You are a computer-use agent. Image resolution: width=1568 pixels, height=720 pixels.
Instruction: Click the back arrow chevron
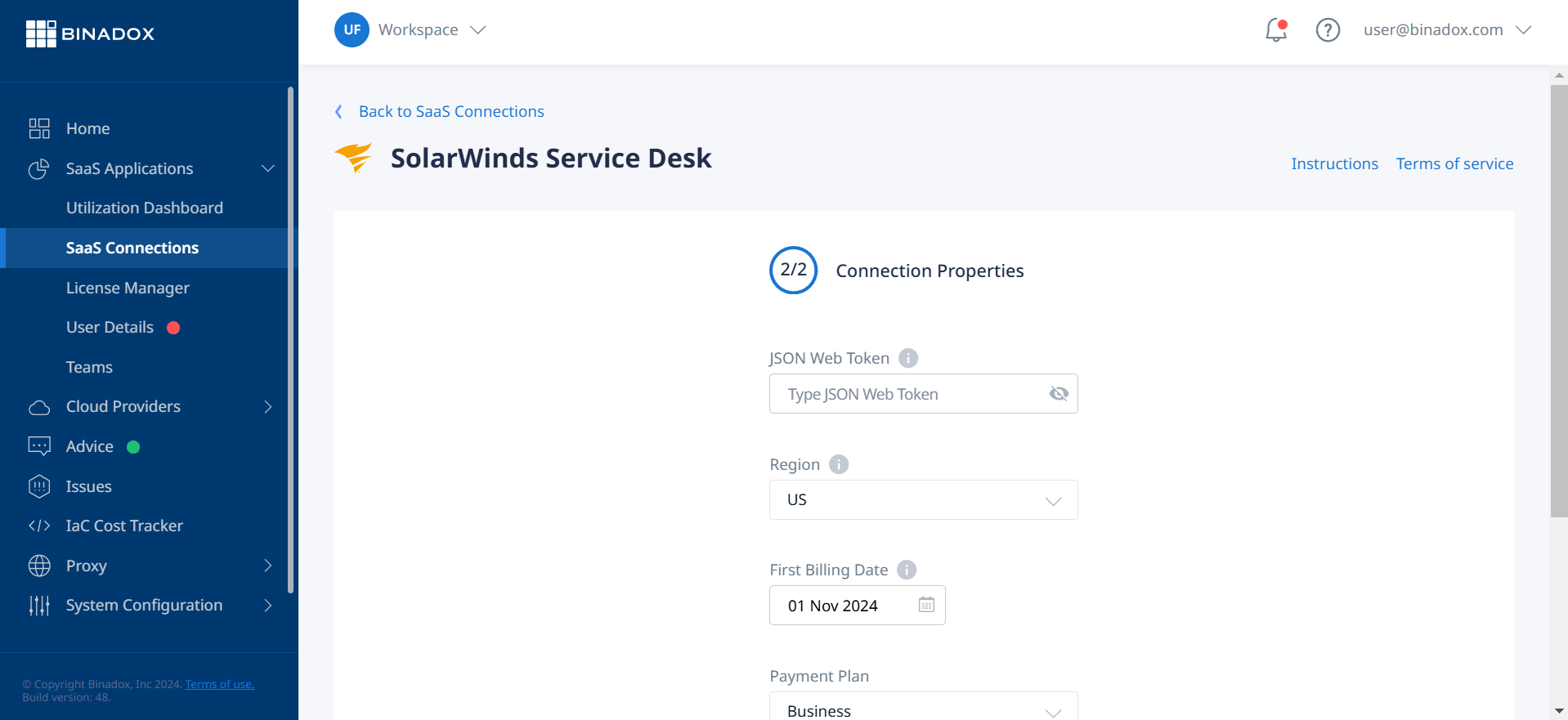338,111
